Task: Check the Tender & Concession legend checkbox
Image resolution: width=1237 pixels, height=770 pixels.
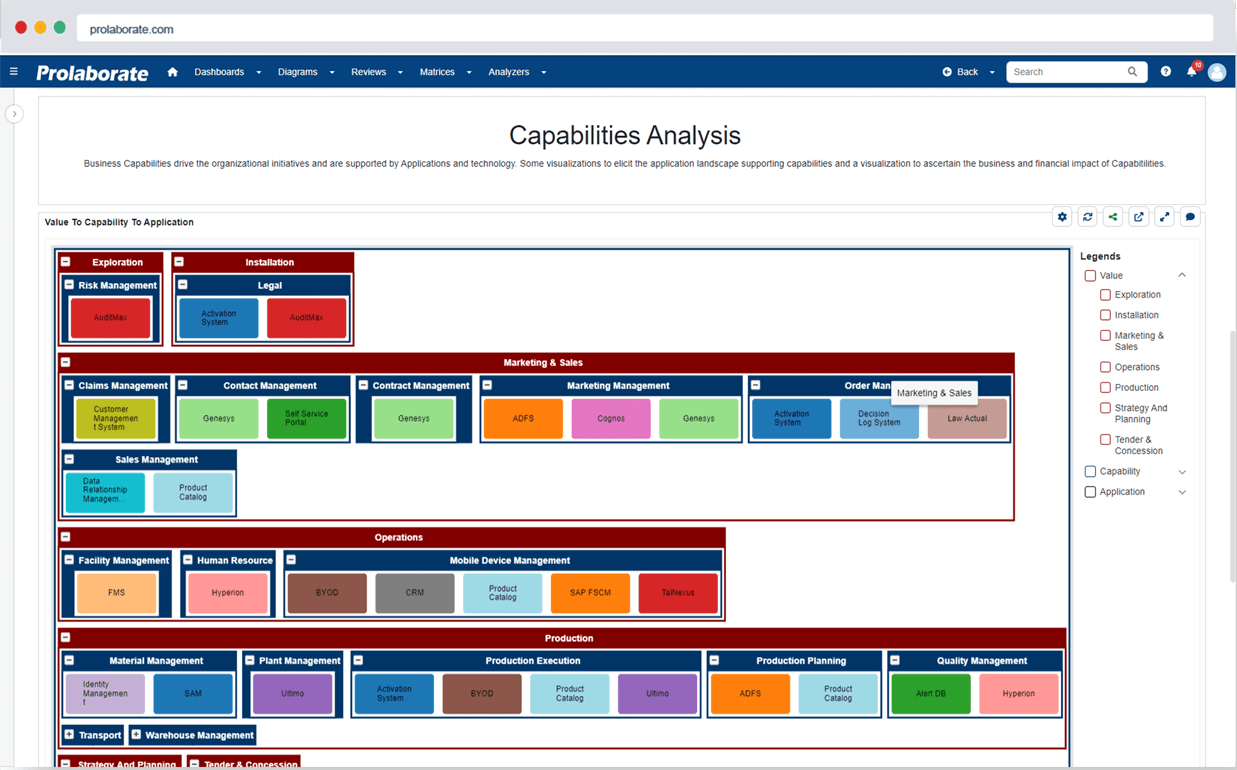Action: 1105,440
